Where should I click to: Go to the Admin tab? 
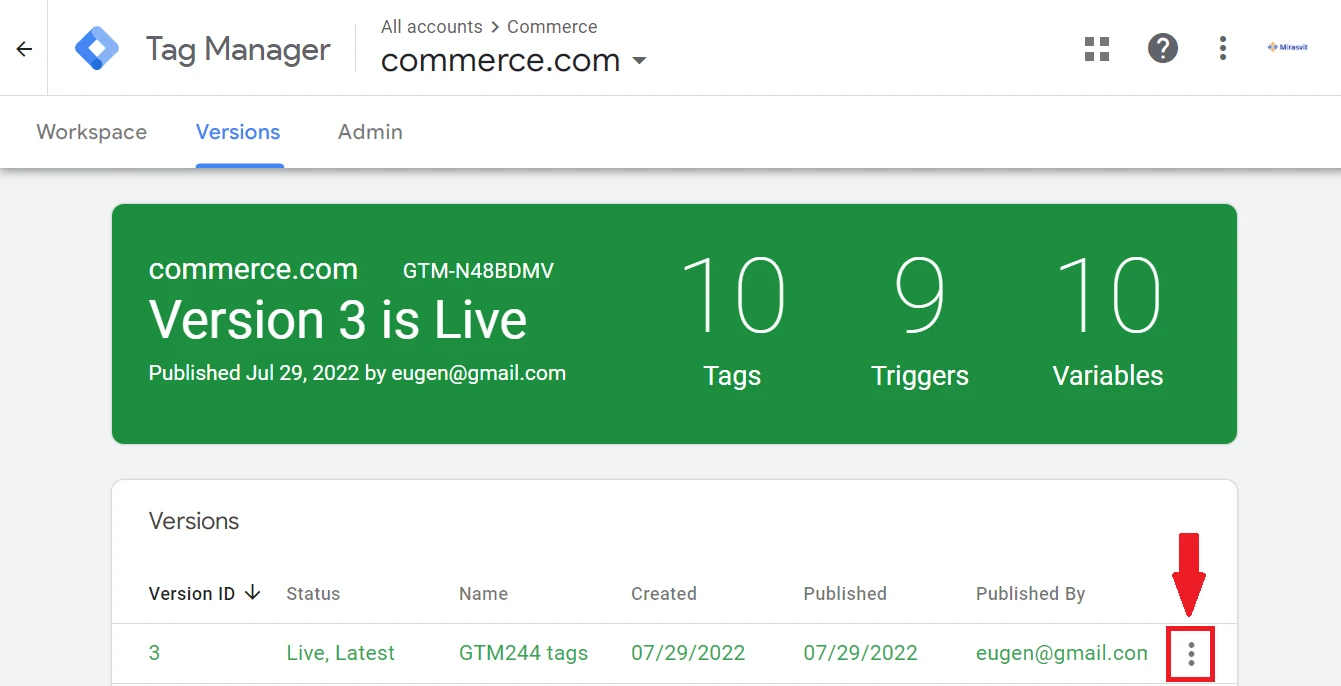click(370, 132)
